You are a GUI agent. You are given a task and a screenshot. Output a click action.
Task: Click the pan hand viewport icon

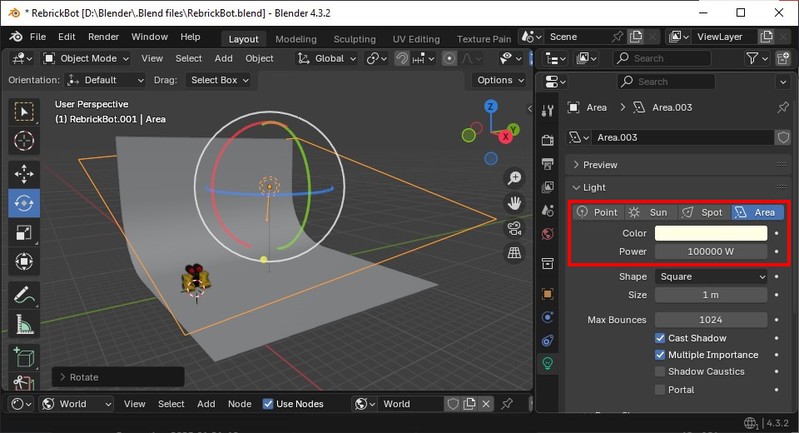click(x=515, y=203)
